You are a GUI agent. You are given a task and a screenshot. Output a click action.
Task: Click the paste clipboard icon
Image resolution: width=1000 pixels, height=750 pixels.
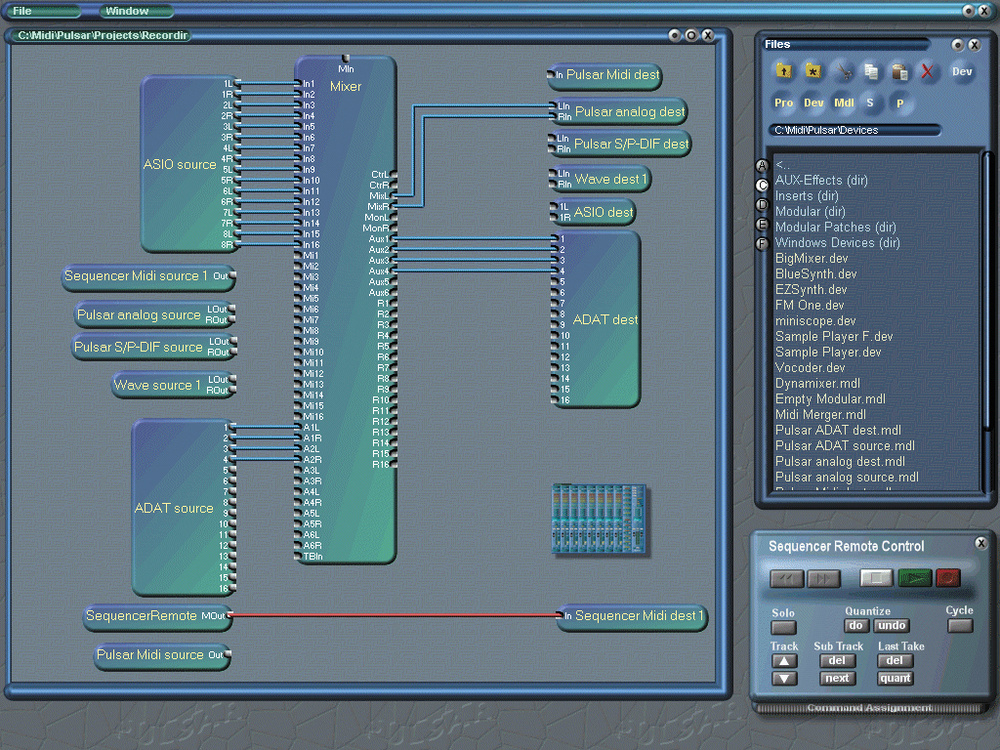pyautogui.click(x=899, y=72)
